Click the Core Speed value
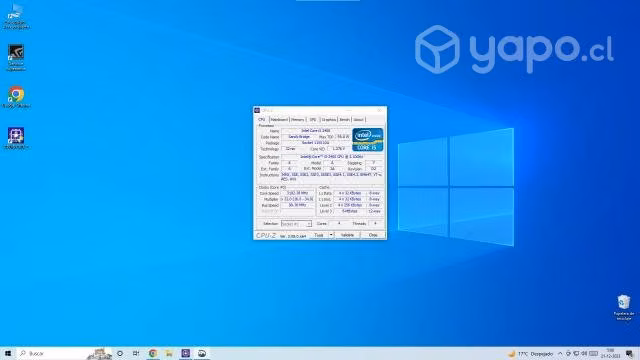 coord(298,193)
